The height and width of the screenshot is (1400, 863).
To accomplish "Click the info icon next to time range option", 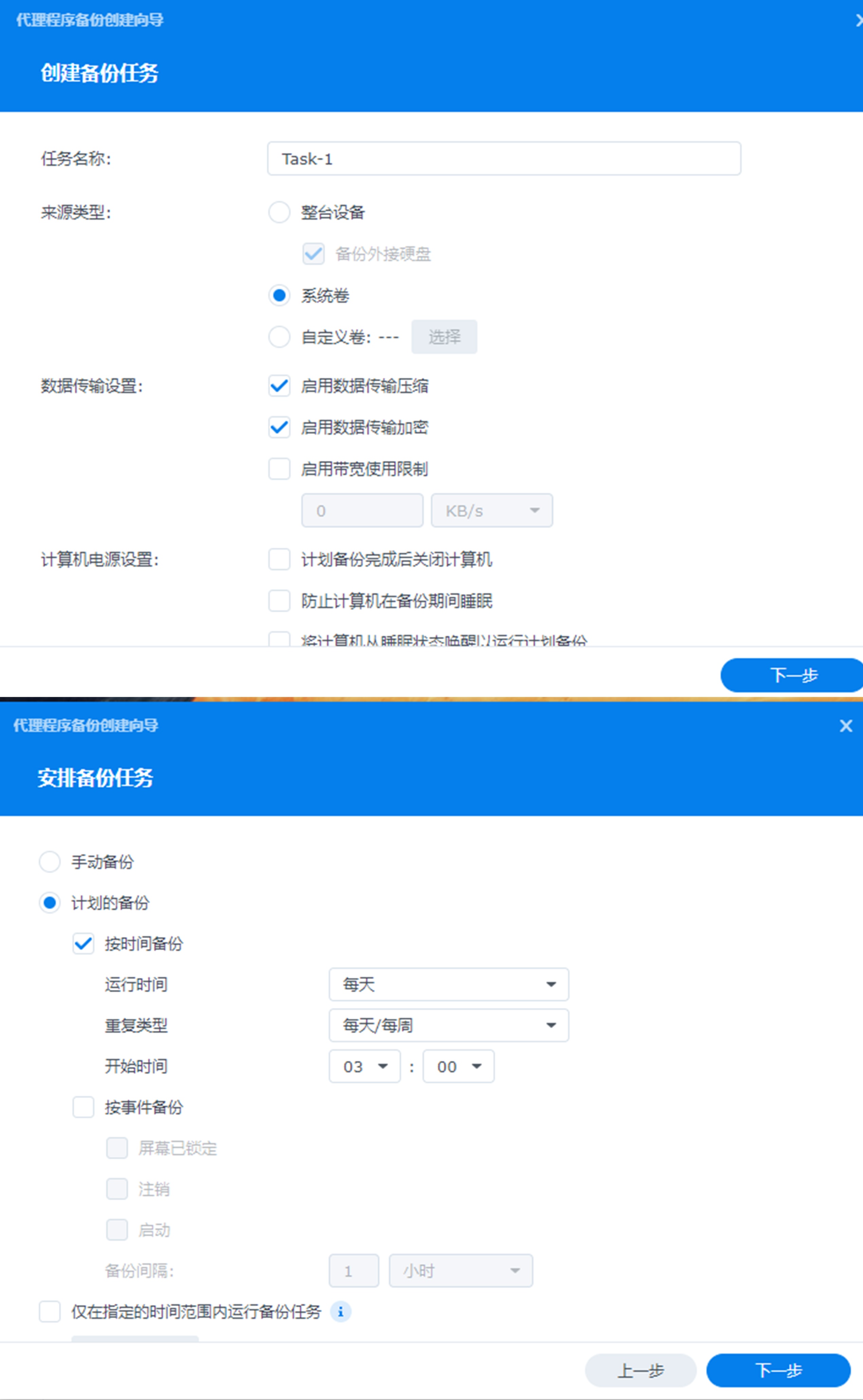I will [x=341, y=1311].
